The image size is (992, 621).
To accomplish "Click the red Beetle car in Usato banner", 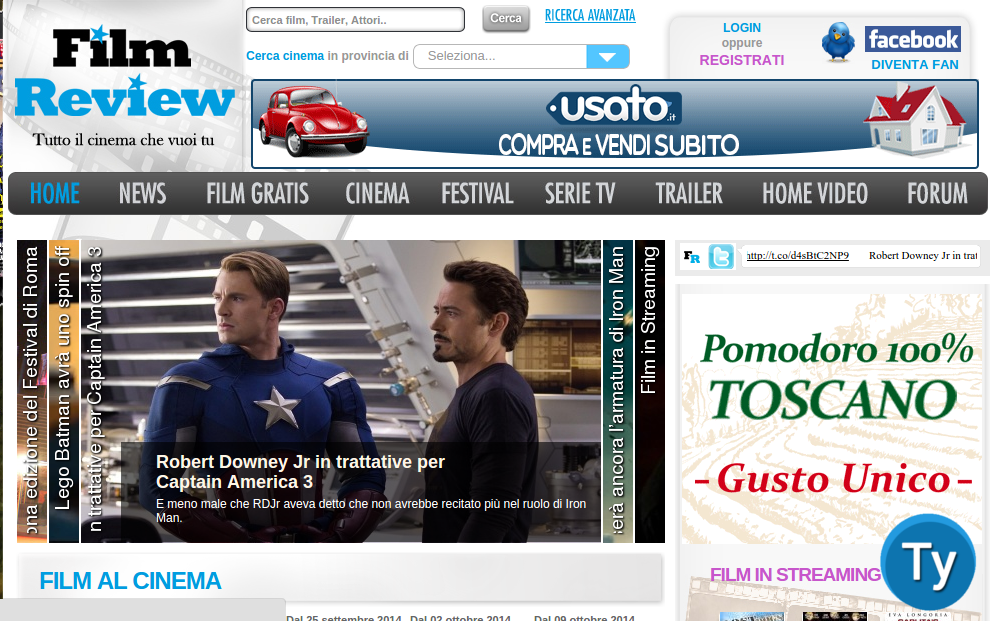I will coord(313,121).
